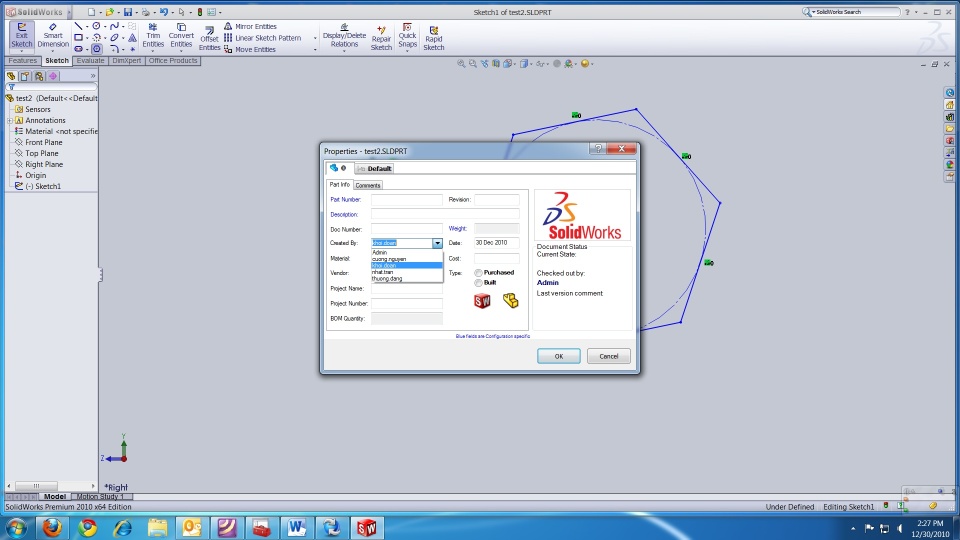Click the Offset Entities tool
Screen dimensions: 960x540
pyautogui.click(x=209, y=39)
